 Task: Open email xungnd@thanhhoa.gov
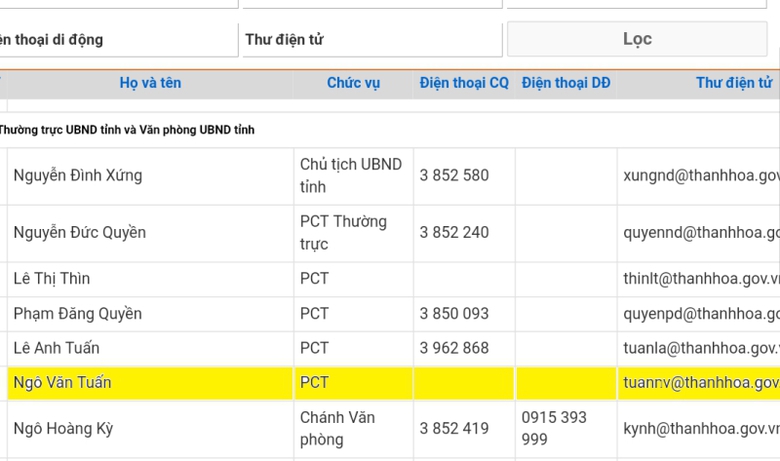pos(700,176)
